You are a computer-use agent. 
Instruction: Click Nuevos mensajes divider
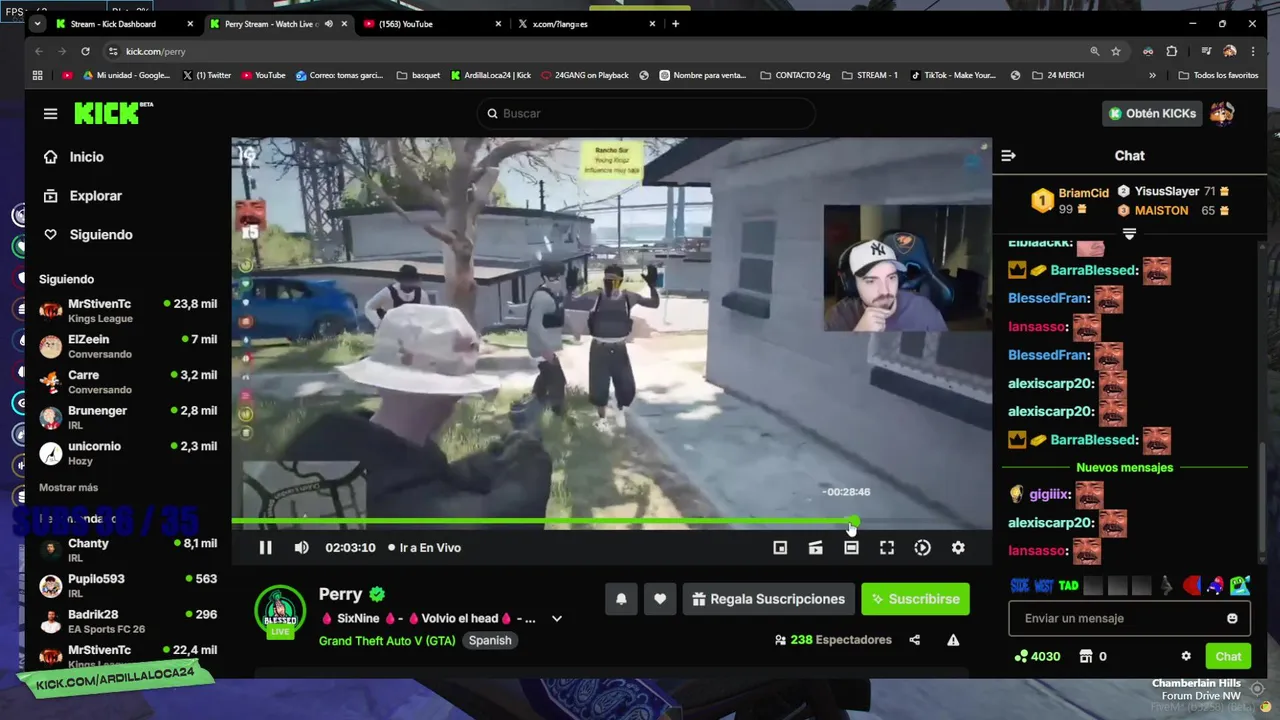point(1125,467)
